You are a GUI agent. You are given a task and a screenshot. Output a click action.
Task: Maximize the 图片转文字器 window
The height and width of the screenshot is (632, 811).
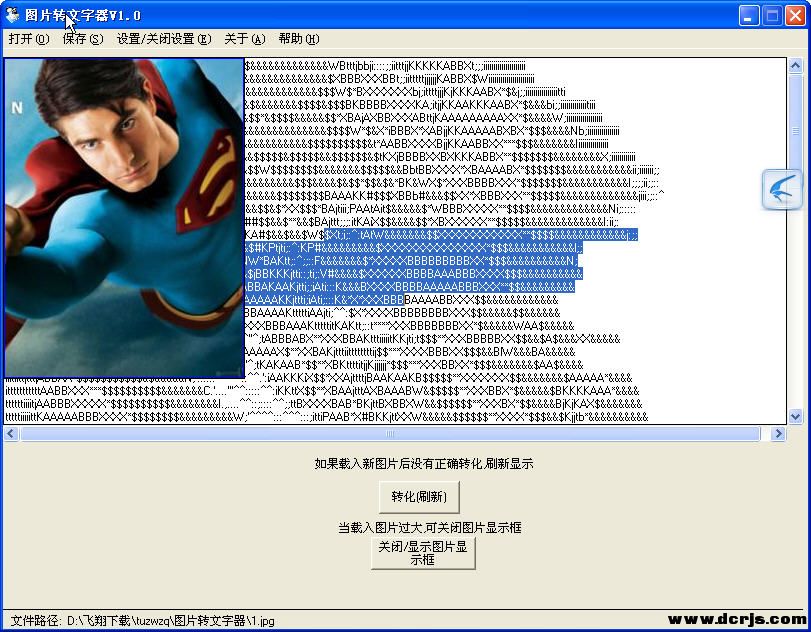(x=772, y=15)
